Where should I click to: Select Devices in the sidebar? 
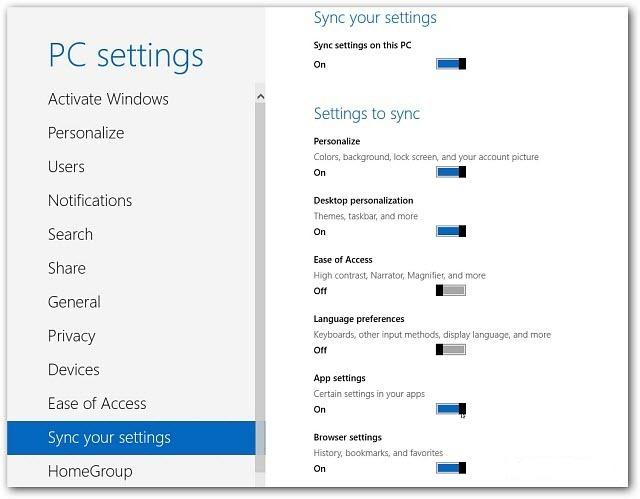[x=73, y=370]
